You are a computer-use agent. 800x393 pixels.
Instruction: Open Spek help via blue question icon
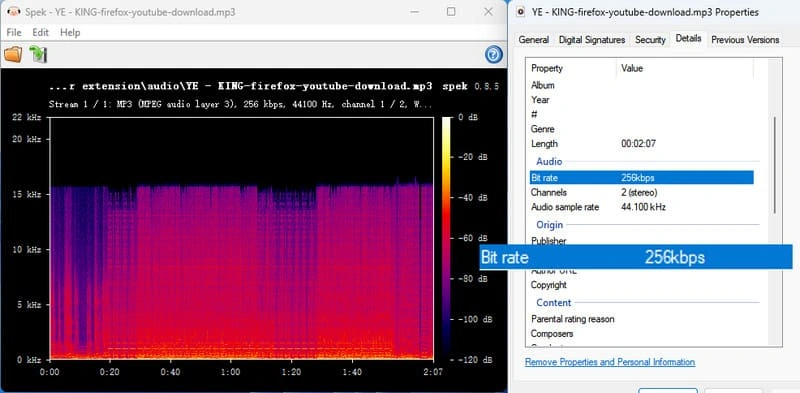coord(493,54)
